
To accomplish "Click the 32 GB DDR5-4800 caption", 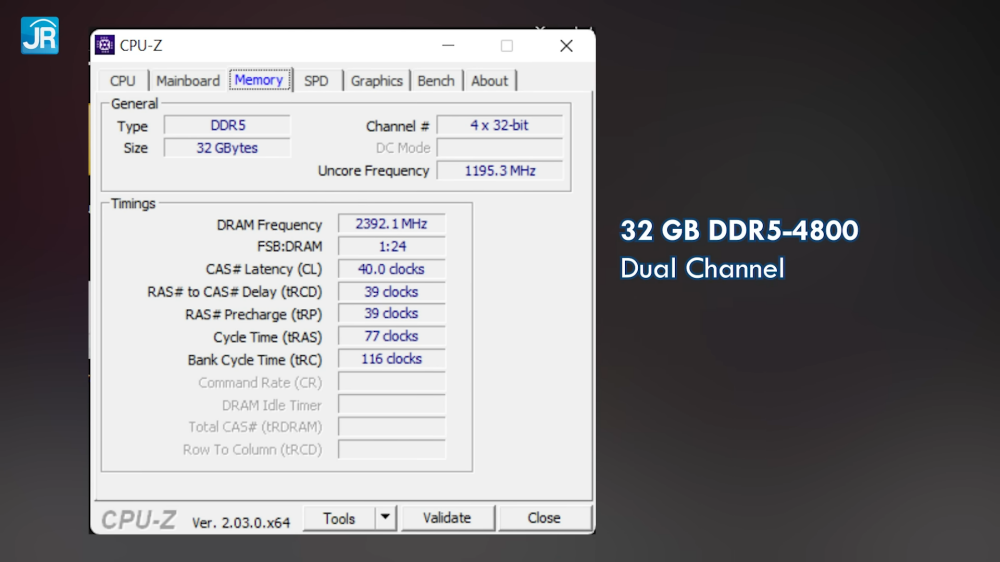I will [x=740, y=230].
